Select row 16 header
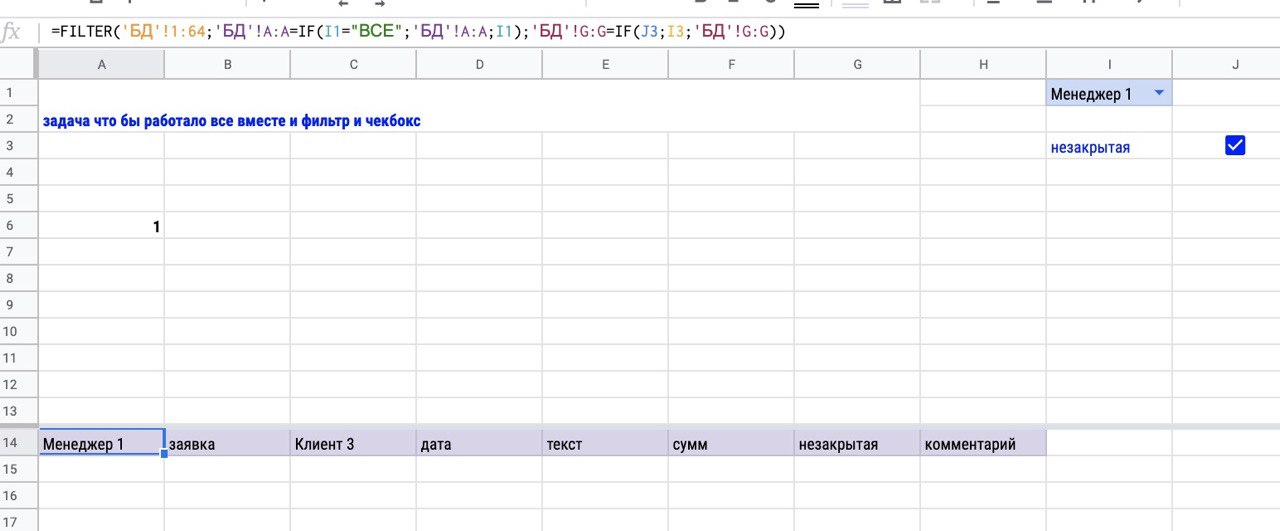1280x531 pixels. click(x=18, y=496)
